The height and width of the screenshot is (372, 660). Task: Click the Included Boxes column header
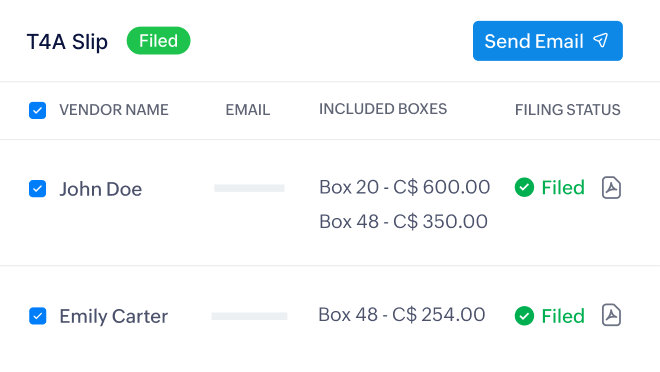383,109
